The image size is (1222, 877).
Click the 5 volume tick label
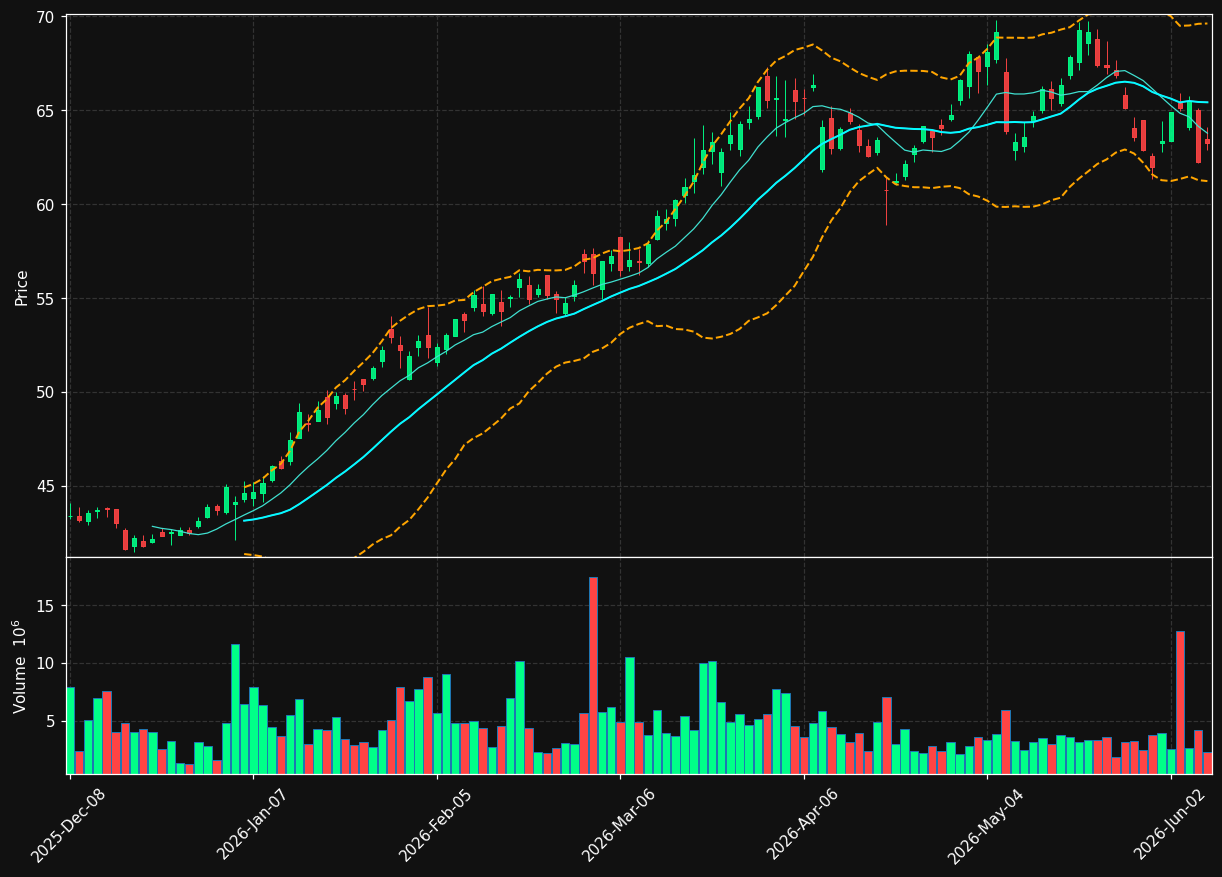pos(51,722)
